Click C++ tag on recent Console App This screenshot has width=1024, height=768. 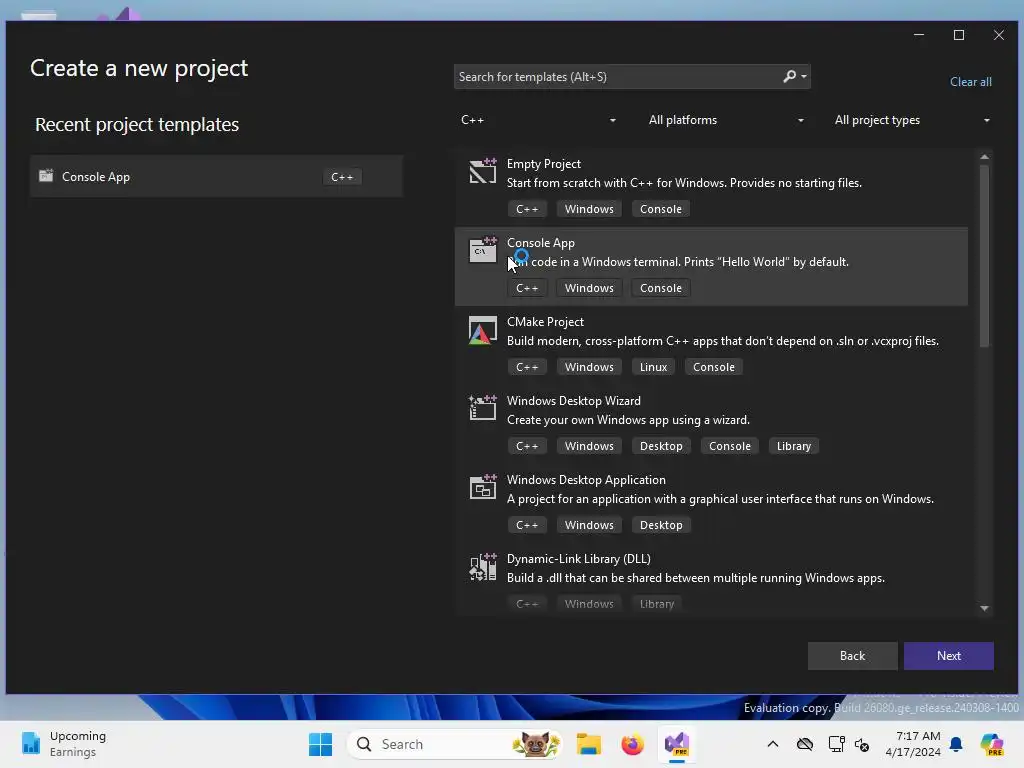tap(342, 177)
